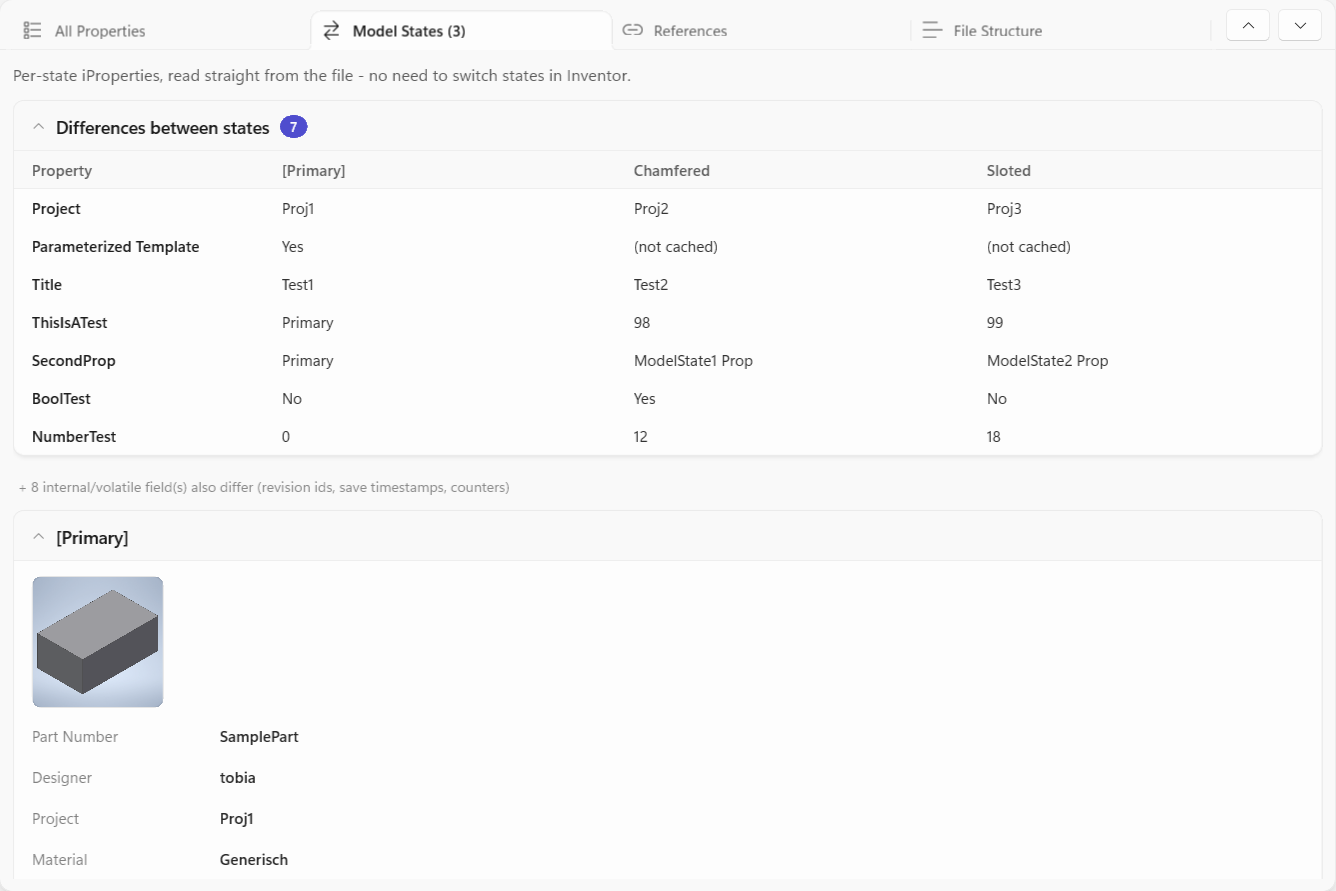Click the ModelState1 Prop value
The width and height of the screenshot is (1336, 891).
693,361
